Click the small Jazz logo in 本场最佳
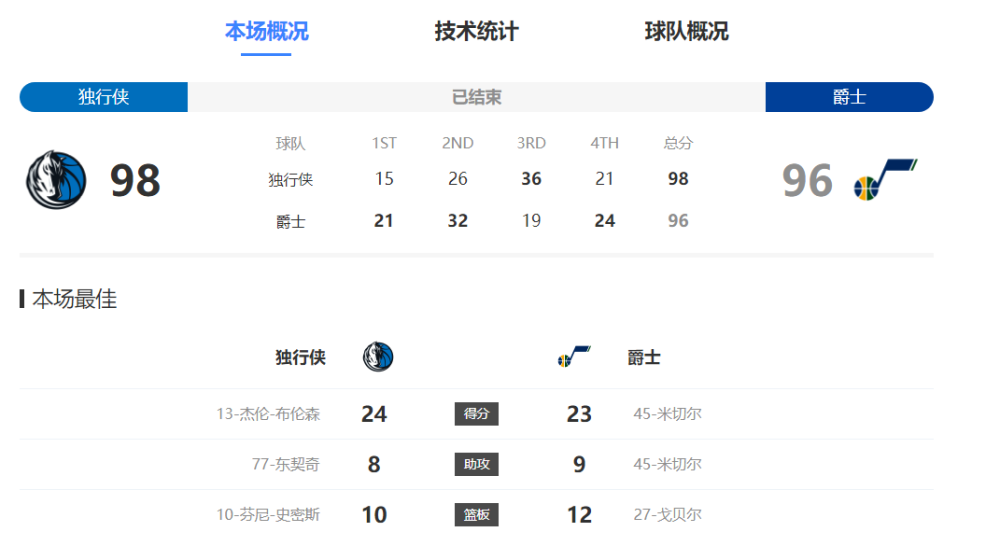Screen dimensions: 1000x546 [574, 356]
